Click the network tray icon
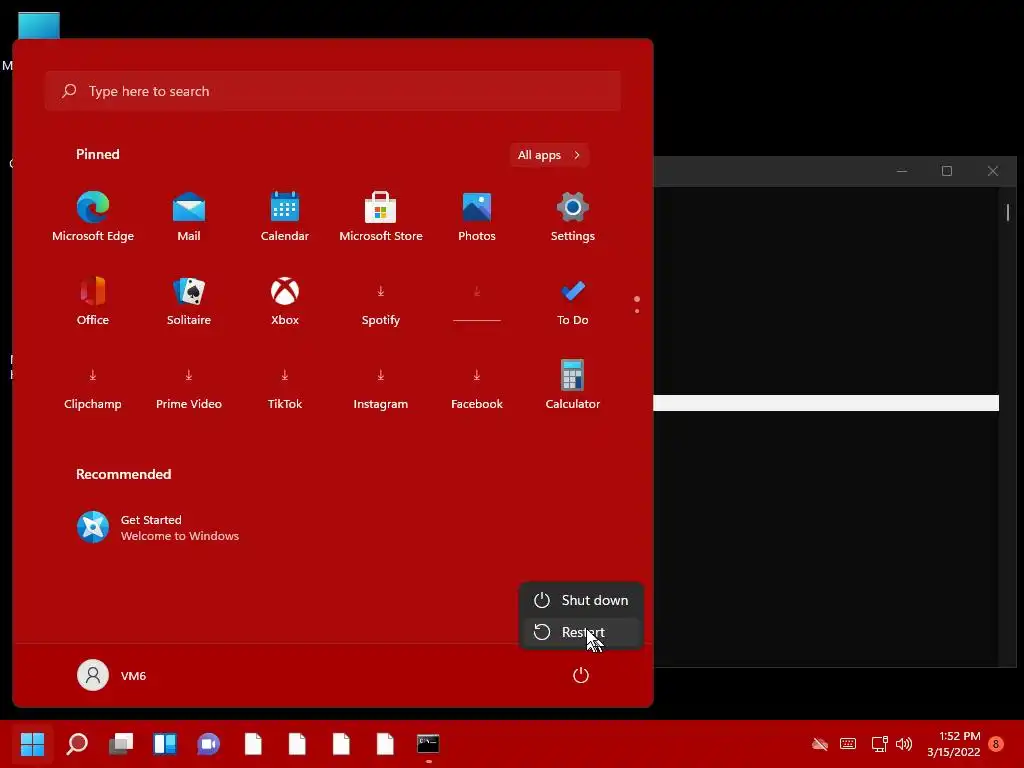 pyautogui.click(x=879, y=744)
